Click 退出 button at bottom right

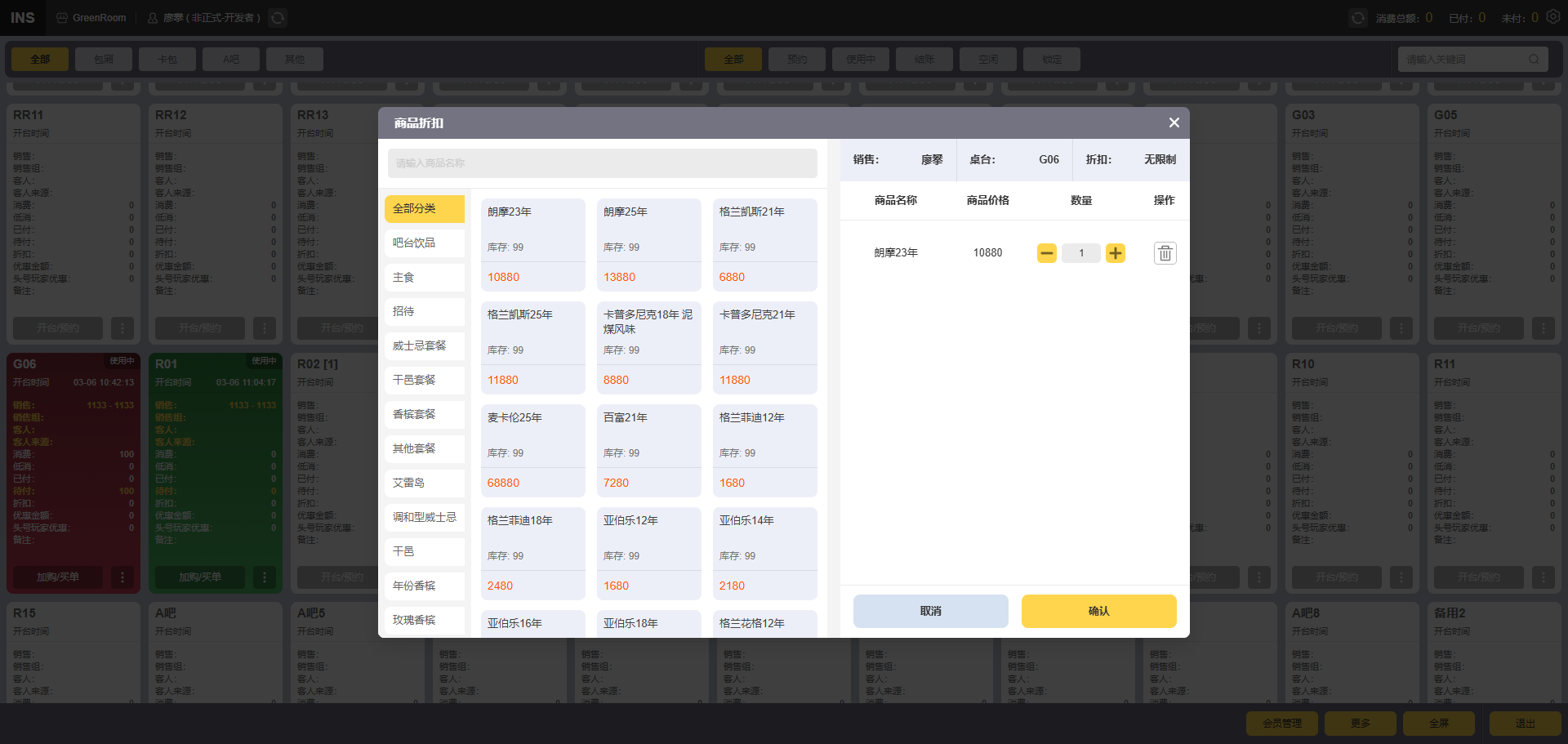tap(1526, 724)
